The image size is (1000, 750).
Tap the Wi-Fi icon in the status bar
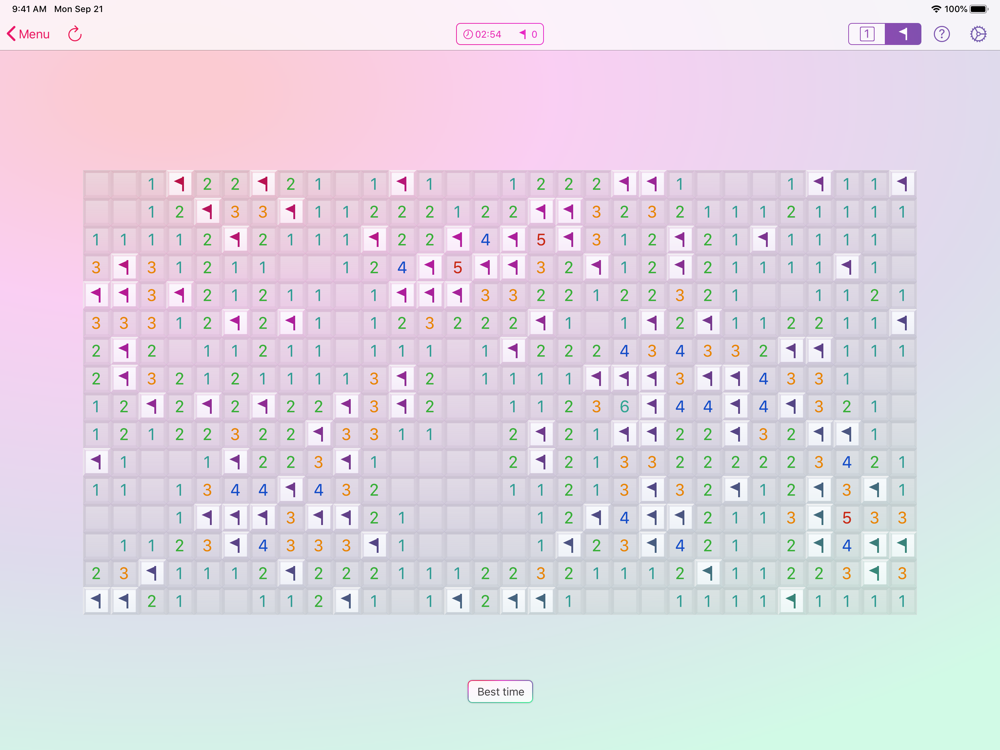tap(936, 9)
